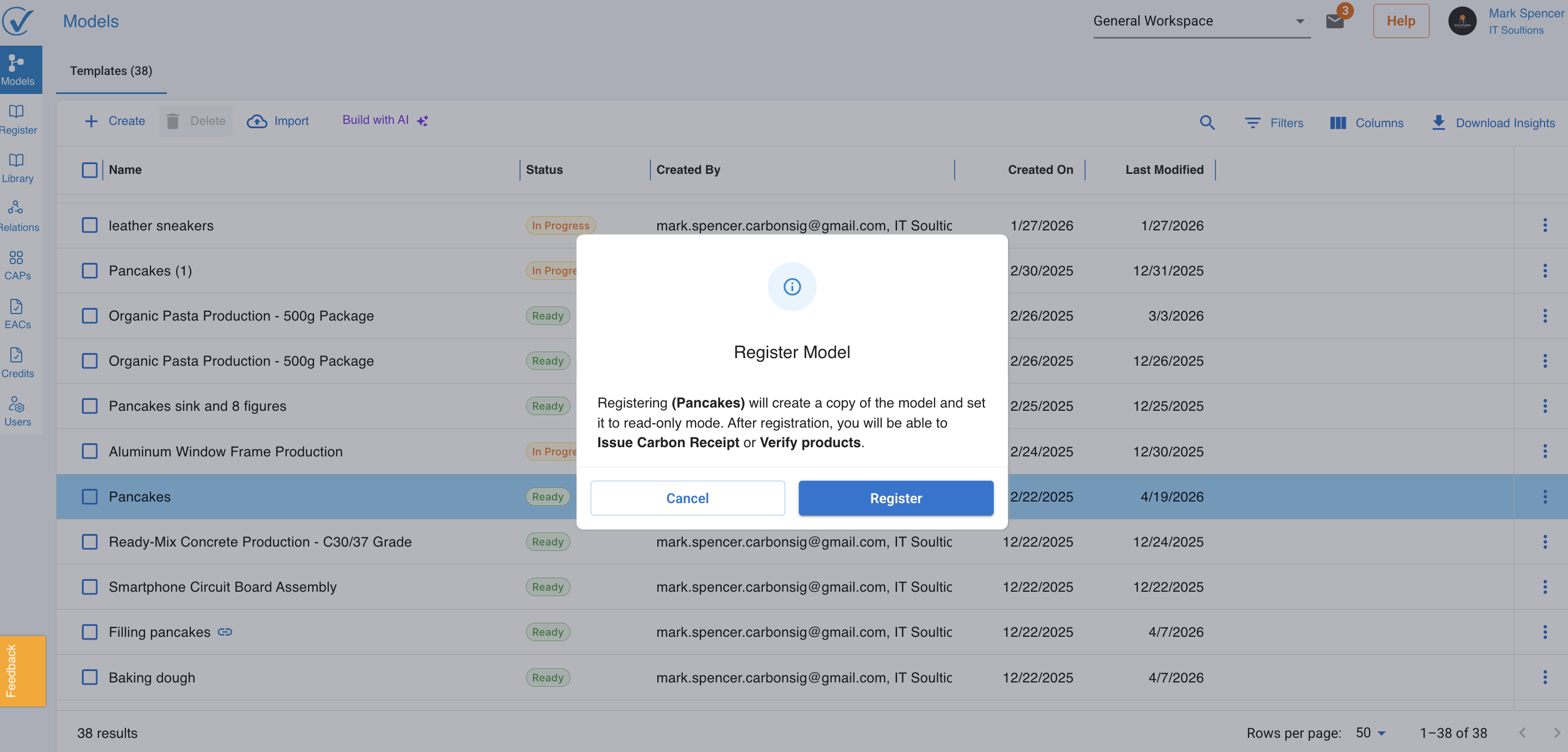Click info icon in Register Model dialog
The image size is (1568, 752).
[791, 287]
